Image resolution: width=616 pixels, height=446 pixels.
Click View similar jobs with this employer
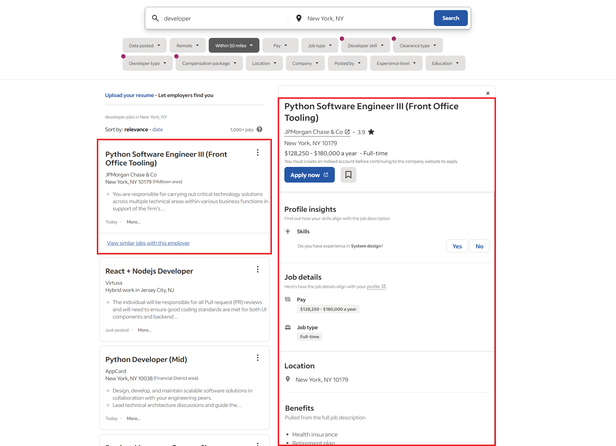pyautogui.click(x=148, y=243)
